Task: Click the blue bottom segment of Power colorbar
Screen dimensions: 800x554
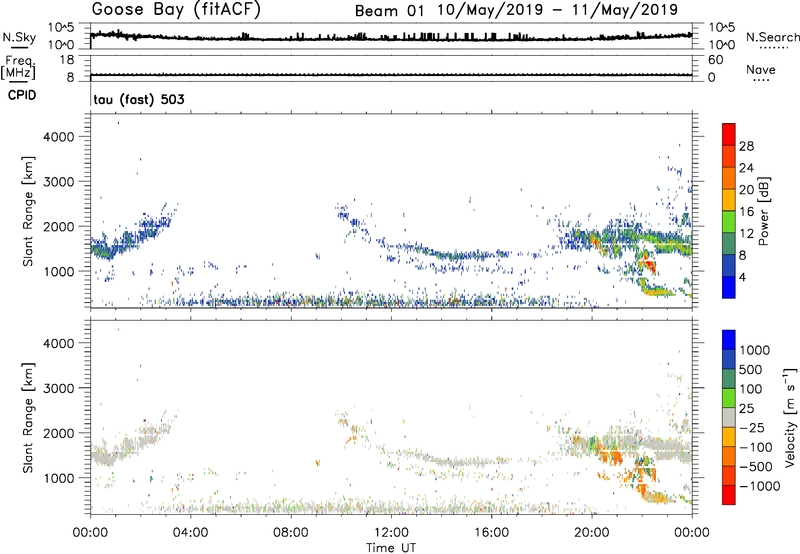Action: click(729, 287)
